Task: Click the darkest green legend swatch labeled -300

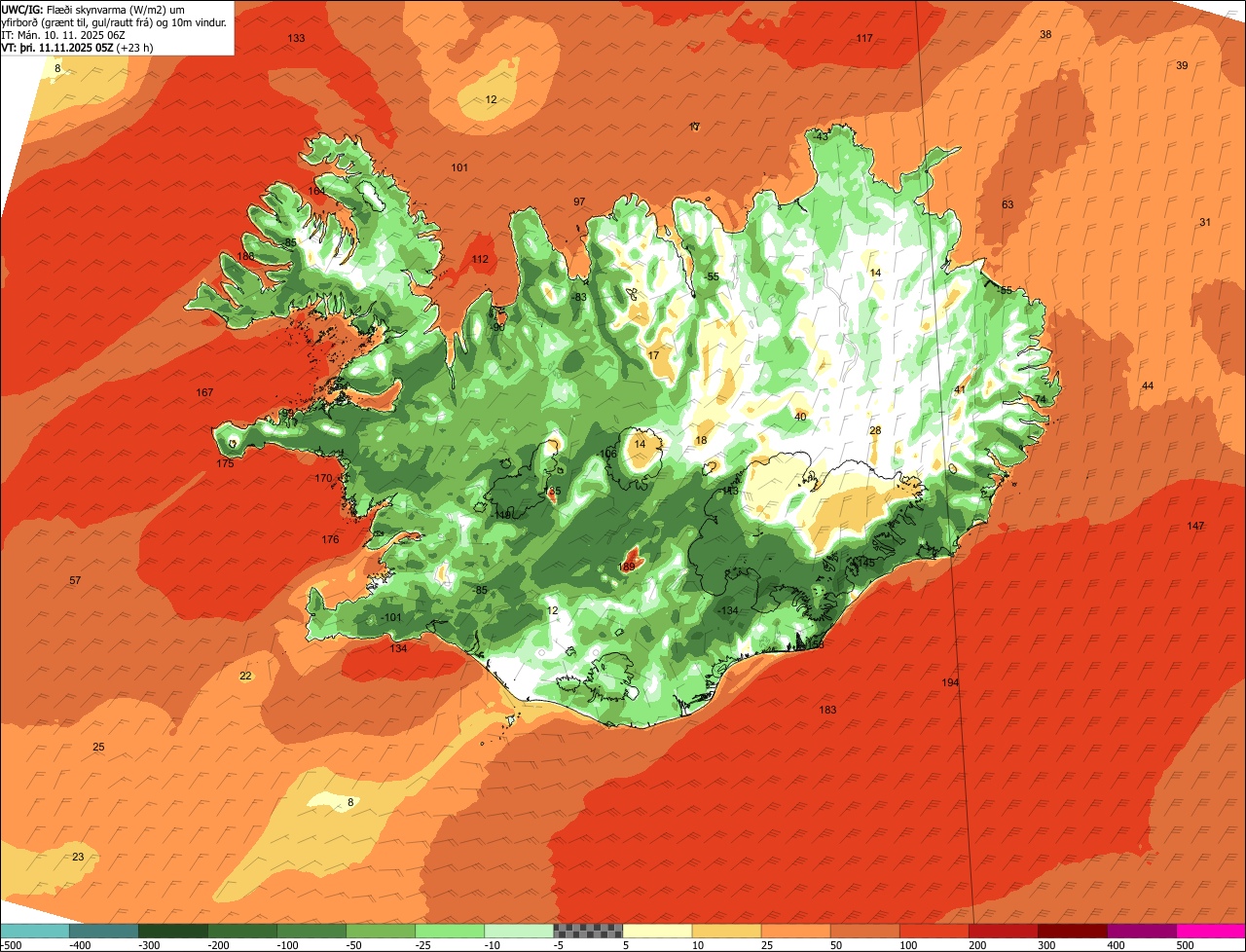Action: click(x=172, y=931)
